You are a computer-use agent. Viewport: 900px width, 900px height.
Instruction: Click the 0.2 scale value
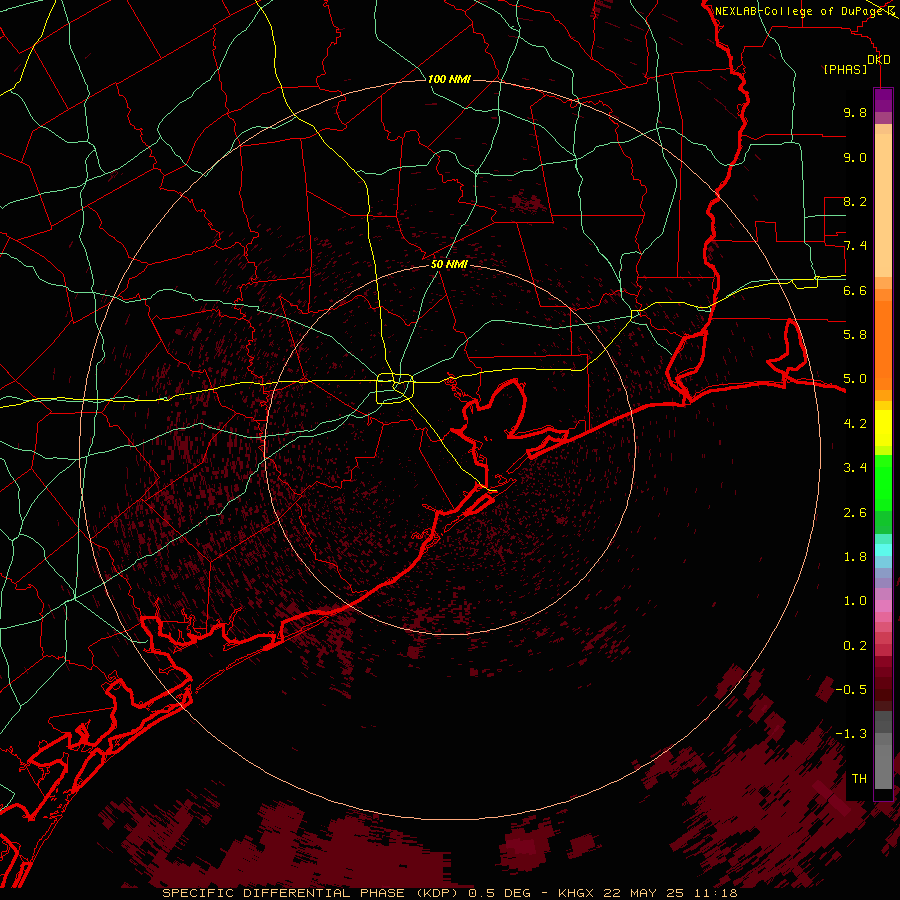855,646
